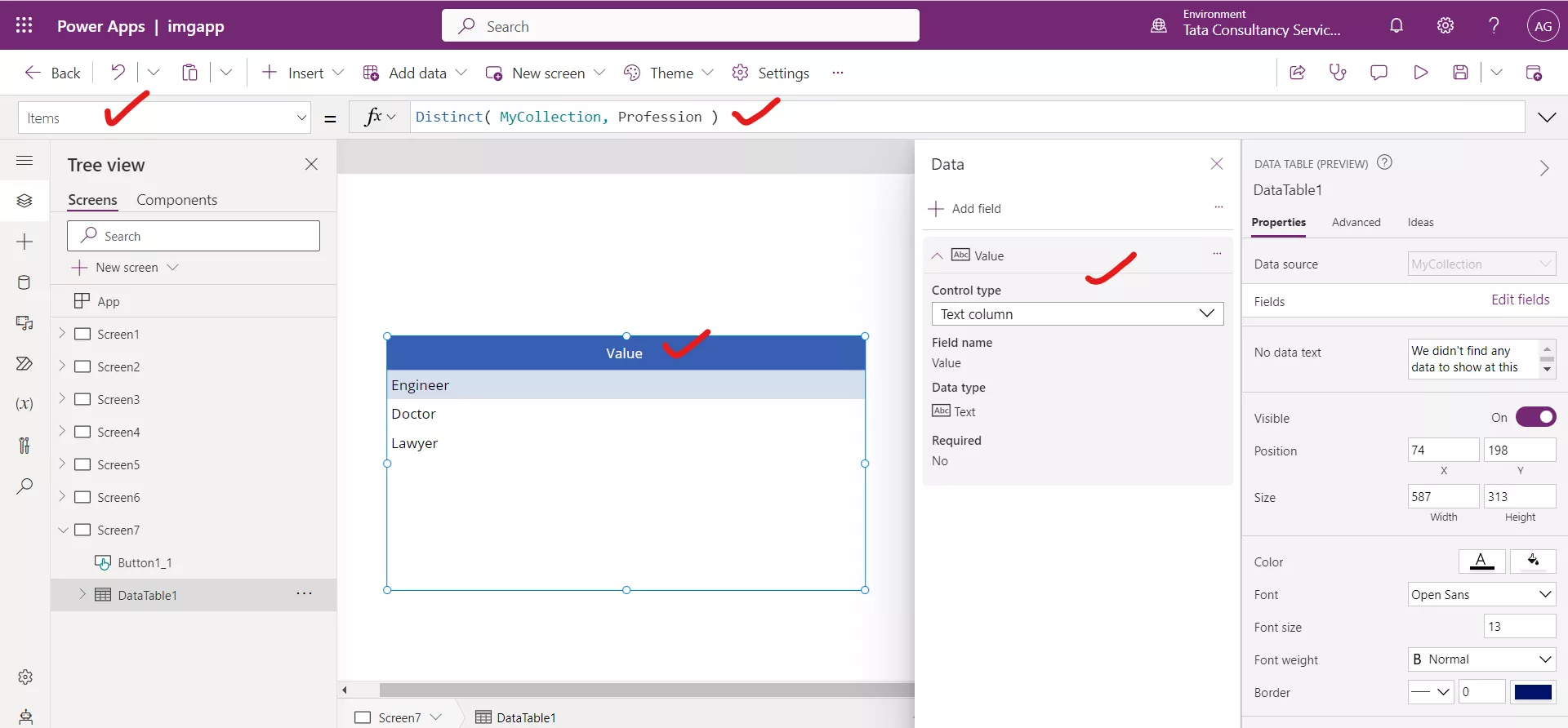The width and height of the screenshot is (1568, 728).
Task: Open the Comments icon
Action: 1379,73
